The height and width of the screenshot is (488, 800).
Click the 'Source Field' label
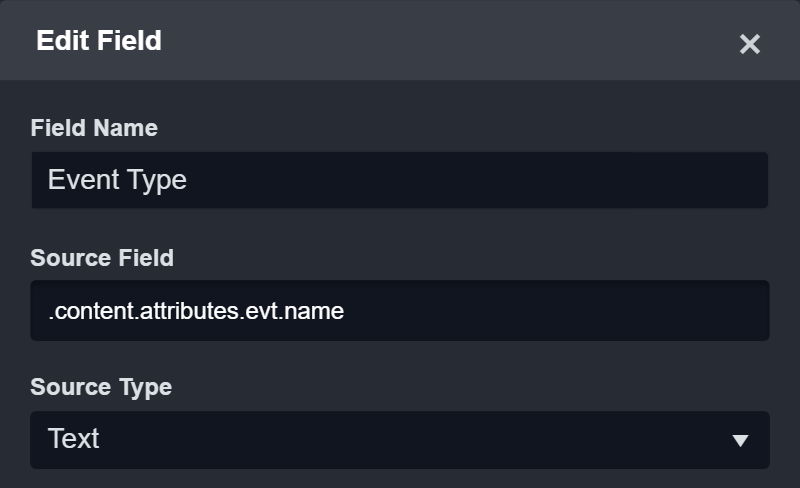point(102,258)
